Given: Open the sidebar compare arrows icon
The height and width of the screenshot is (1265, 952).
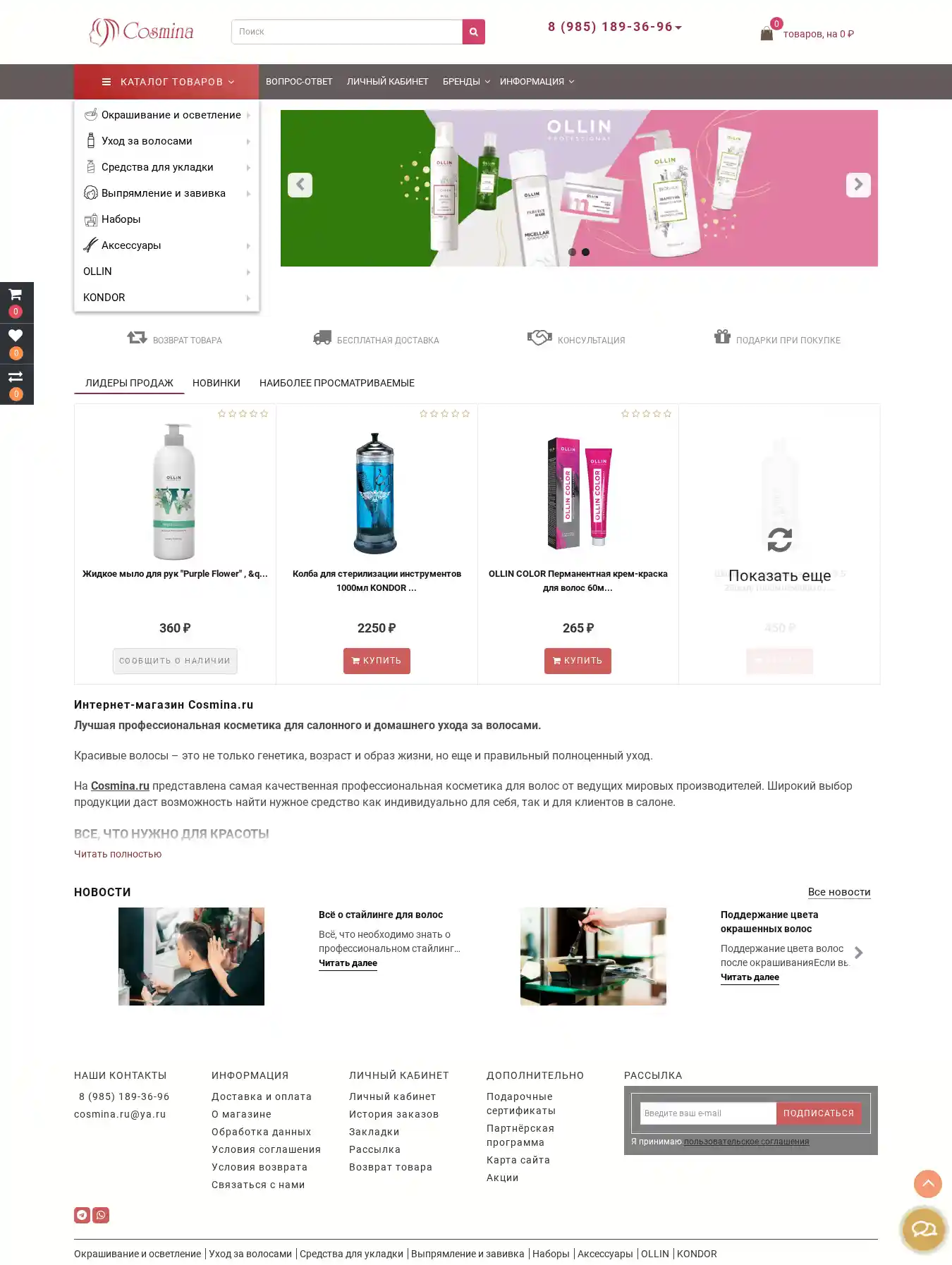Looking at the screenshot, I should click(x=16, y=377).
